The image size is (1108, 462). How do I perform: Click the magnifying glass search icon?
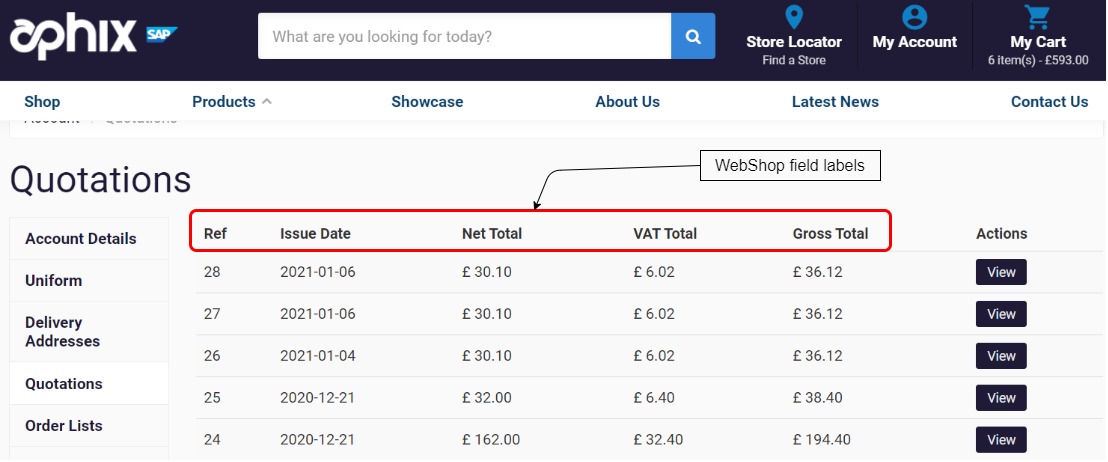(693, 36)
